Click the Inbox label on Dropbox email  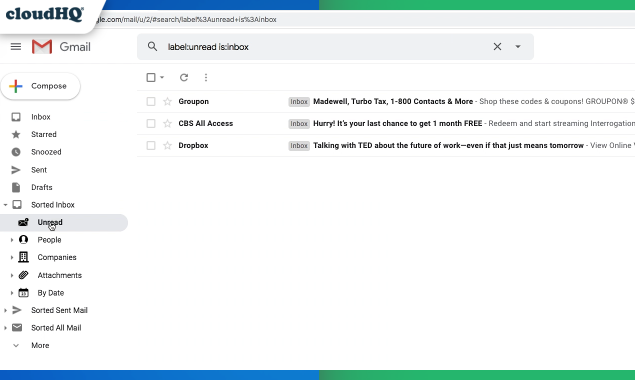[x=299, y=145]
